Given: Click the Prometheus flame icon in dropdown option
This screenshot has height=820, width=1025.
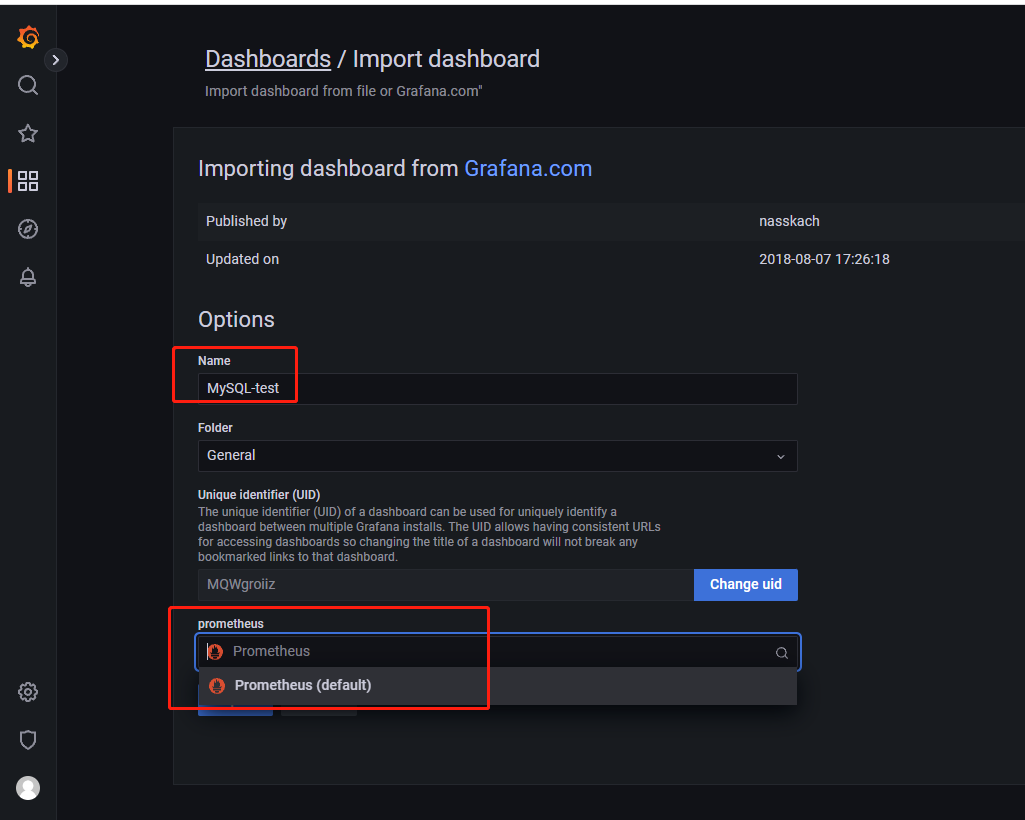Looking at the screenshot, I should [x=217, y=685].
